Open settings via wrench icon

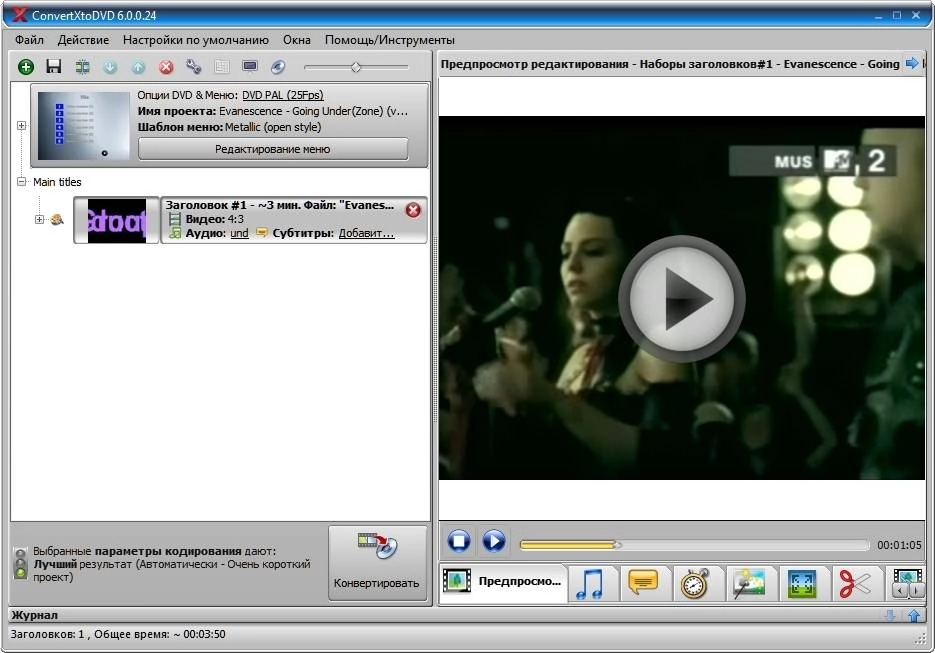(193, 67)
